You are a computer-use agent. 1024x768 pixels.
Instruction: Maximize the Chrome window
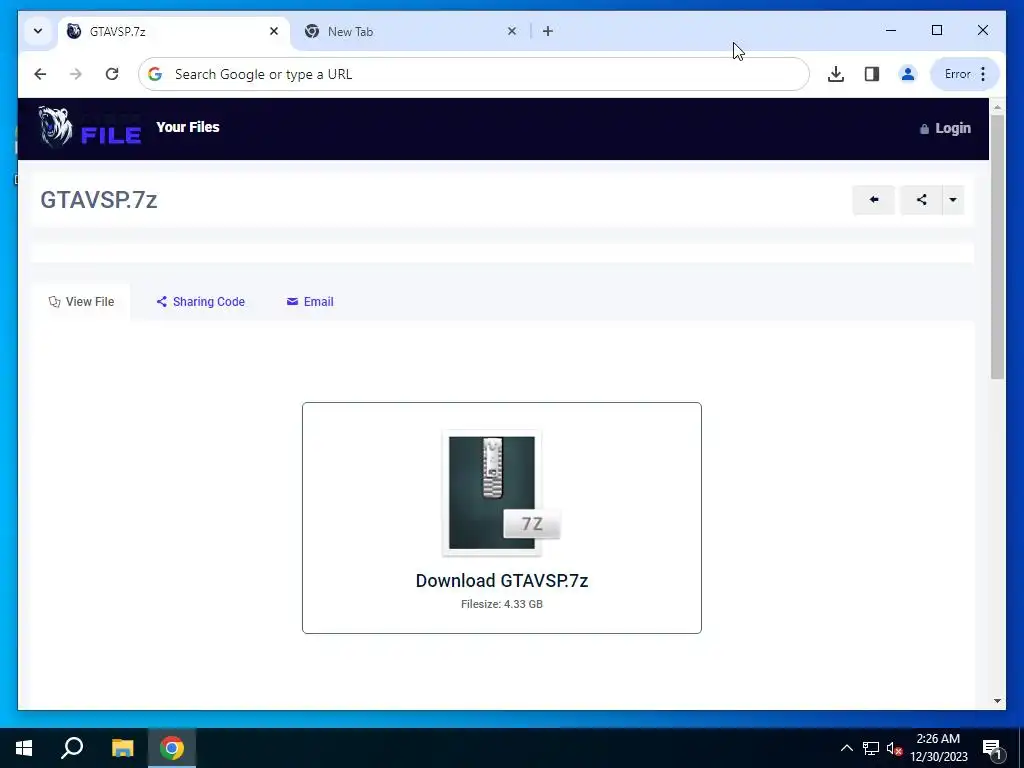click(x=936, y=30)
